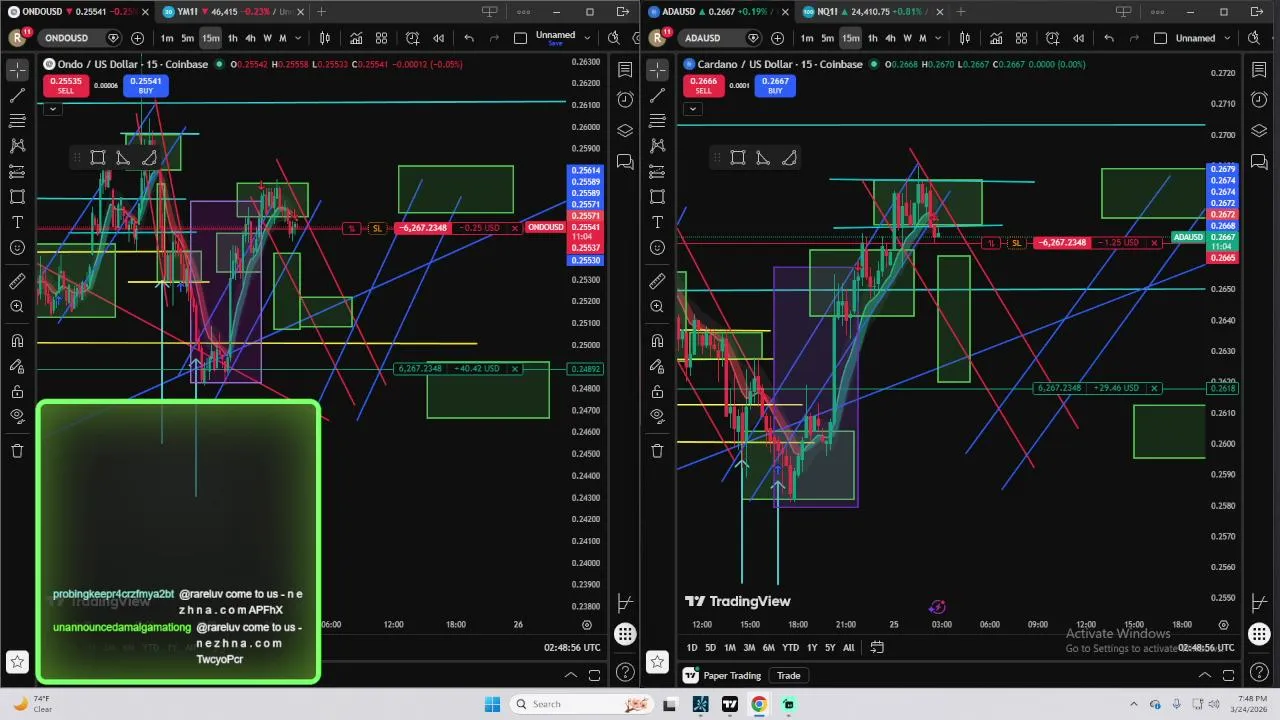
Task: Open the emoji icons tool in ONDOUSD left toolbar
Action: [x=17, y=248]
